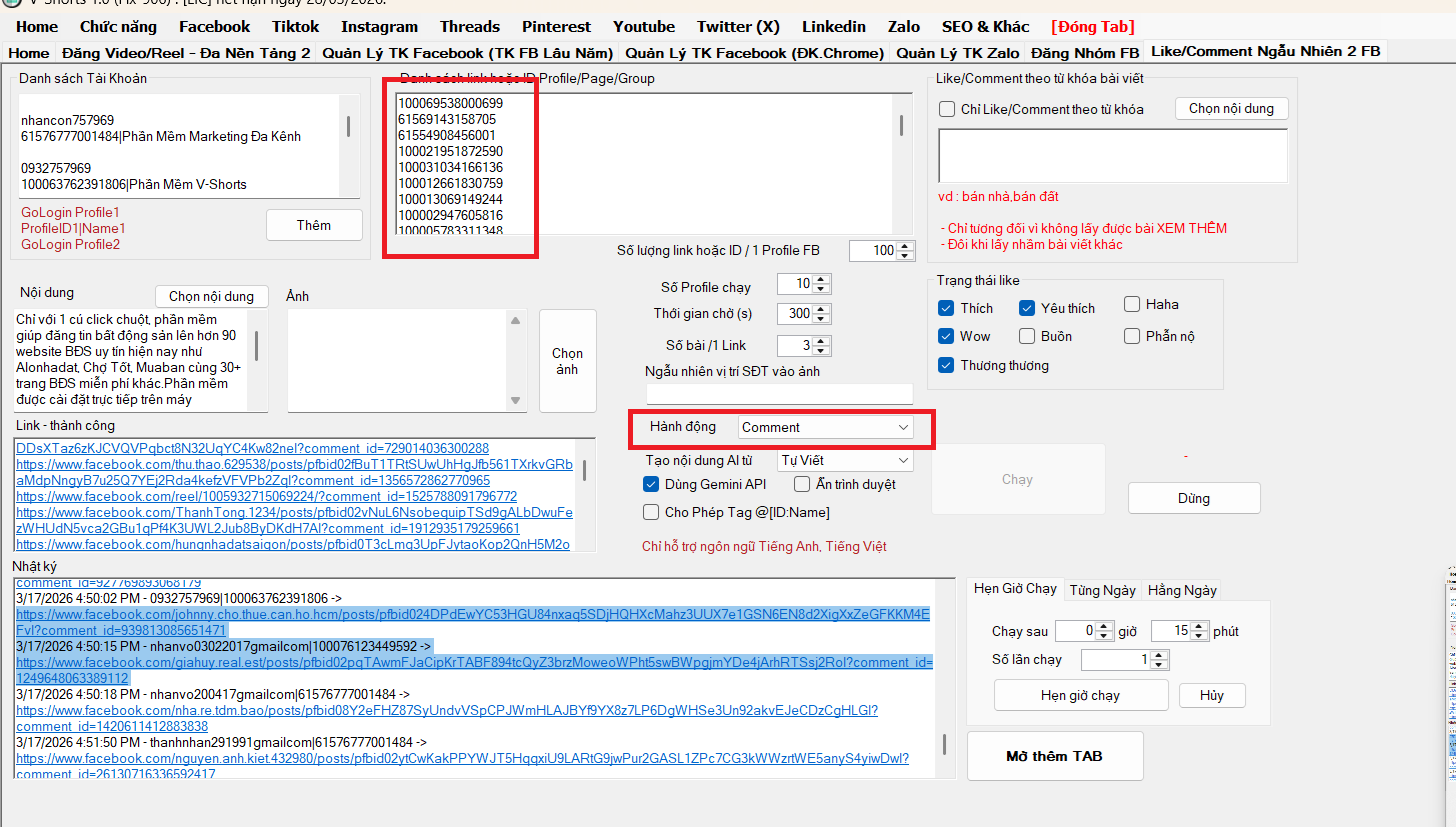Open the Tiktok menu
This screenshot has height=827, width=1456.
coord(295,27)
